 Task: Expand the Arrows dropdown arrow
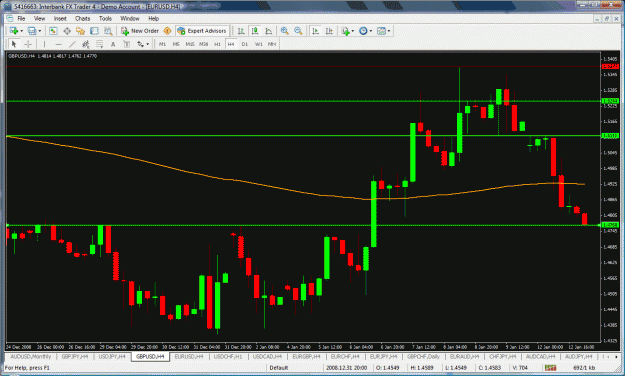(147, 44)
